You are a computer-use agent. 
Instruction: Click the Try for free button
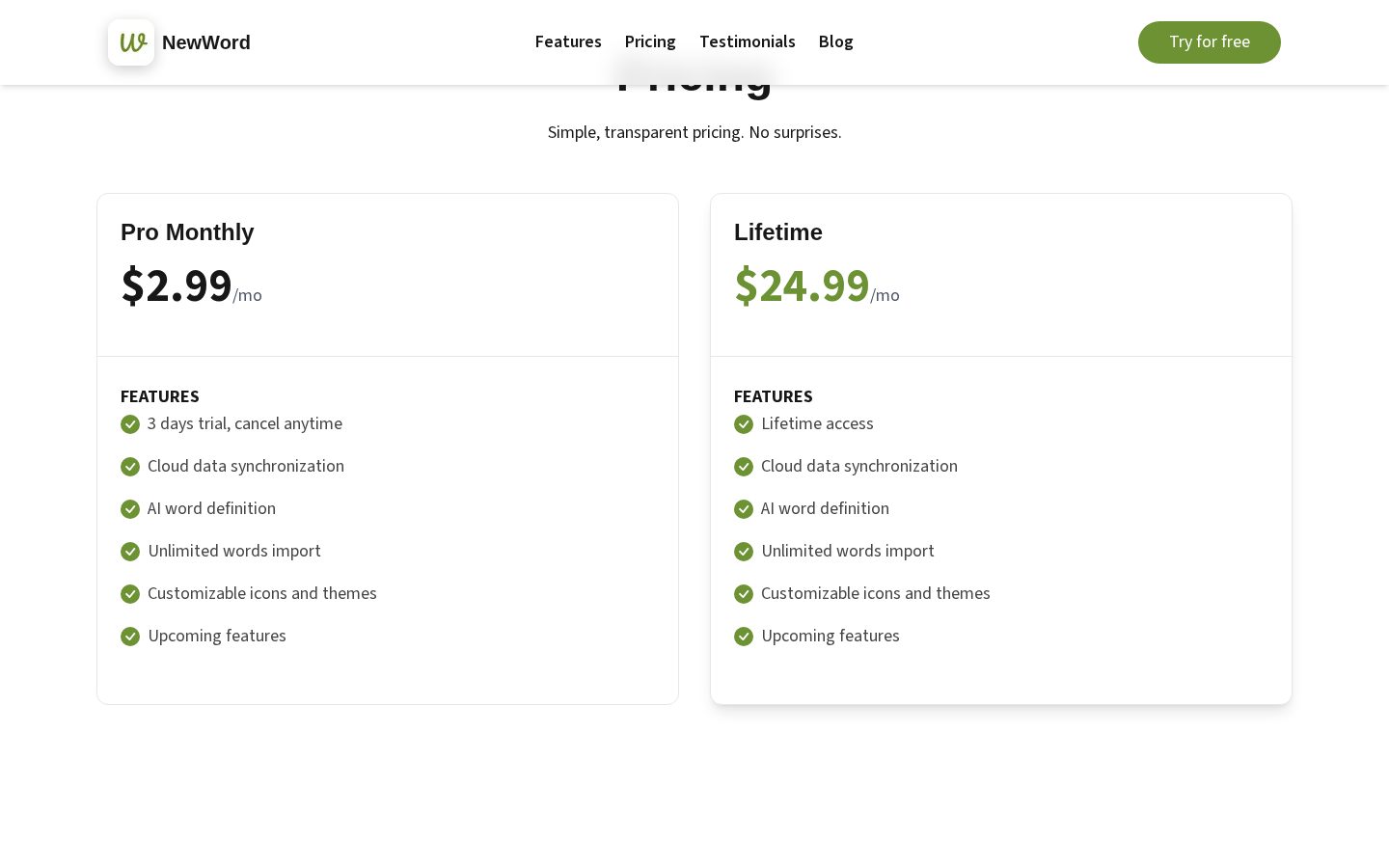pos(1210,42)
